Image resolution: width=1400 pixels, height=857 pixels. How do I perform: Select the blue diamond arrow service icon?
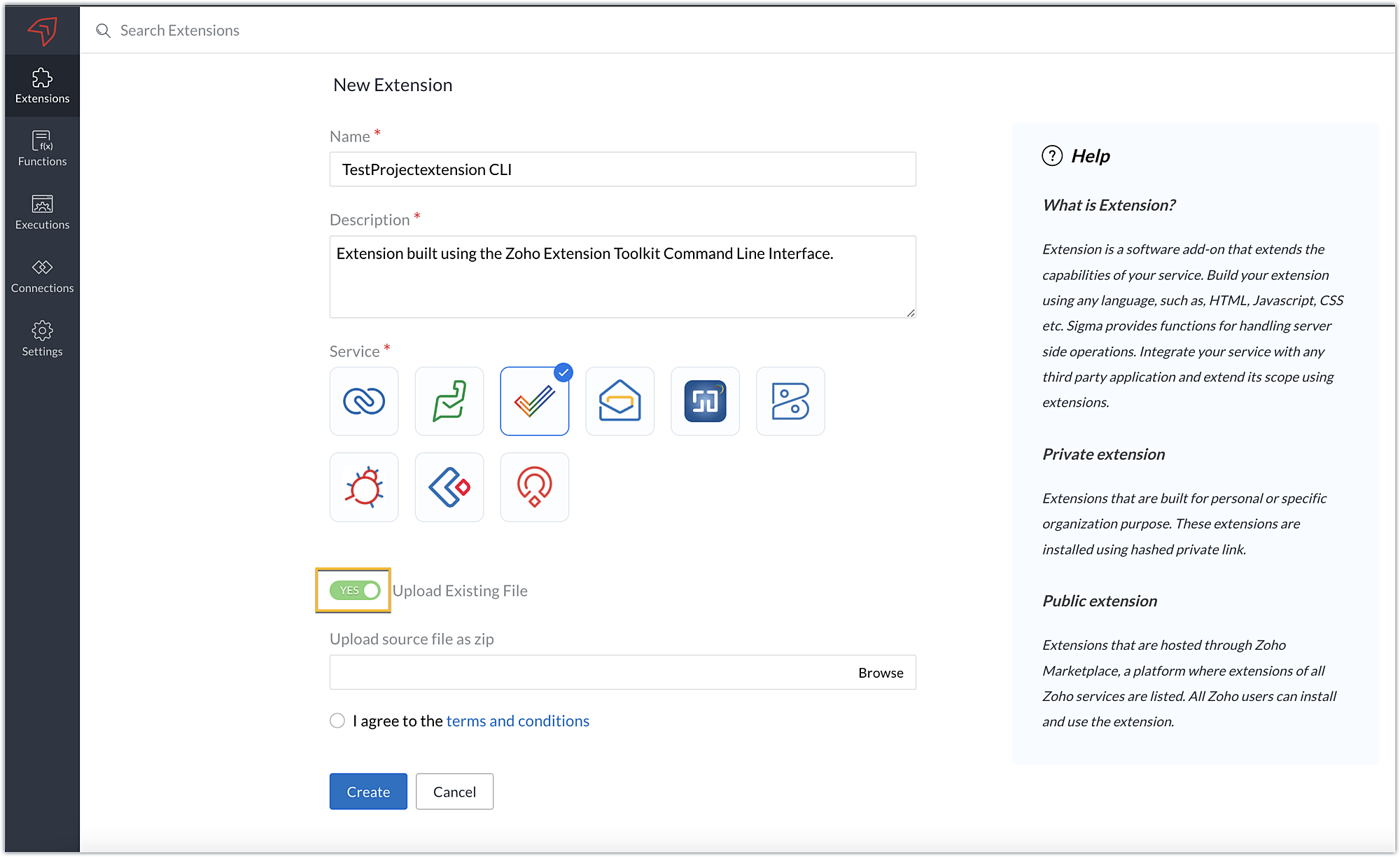click(449, 487)
